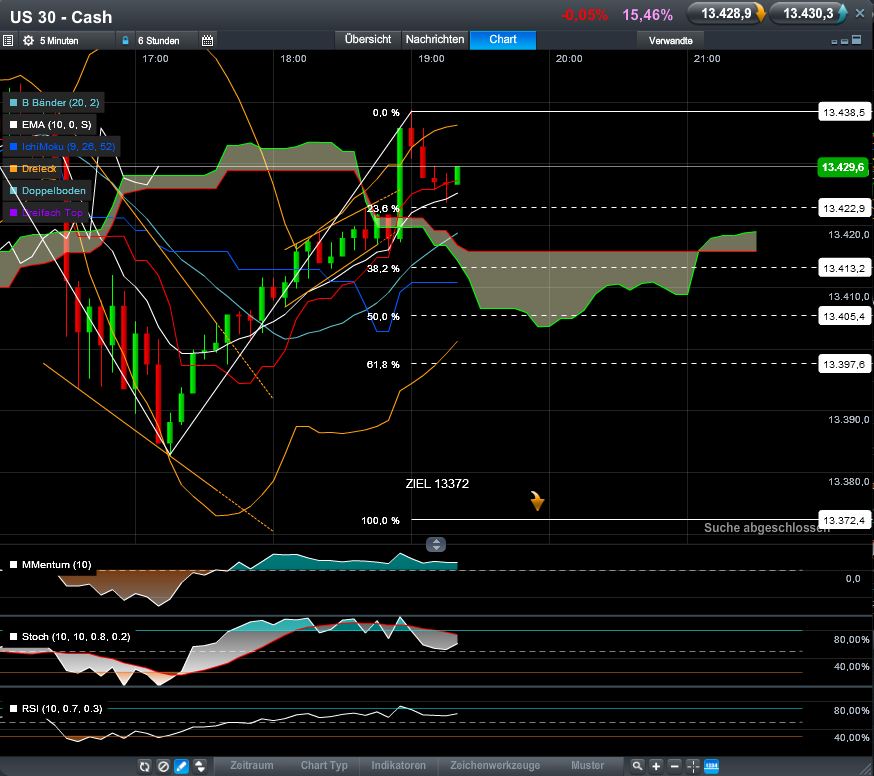Screen dimensions: 874x776
Task: Click the blue price scale icon
Action: pos(711,766)
